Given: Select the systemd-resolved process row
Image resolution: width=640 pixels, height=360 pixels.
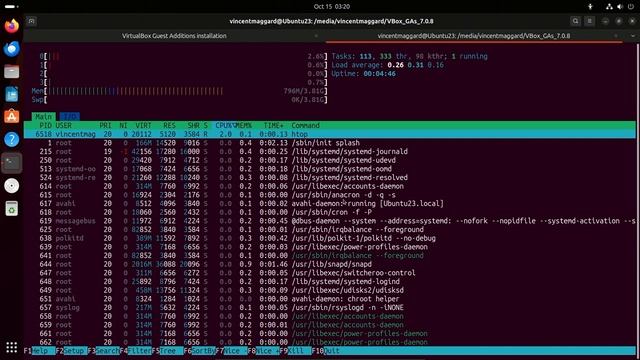Looking at the screenshot, I should 329,178.
